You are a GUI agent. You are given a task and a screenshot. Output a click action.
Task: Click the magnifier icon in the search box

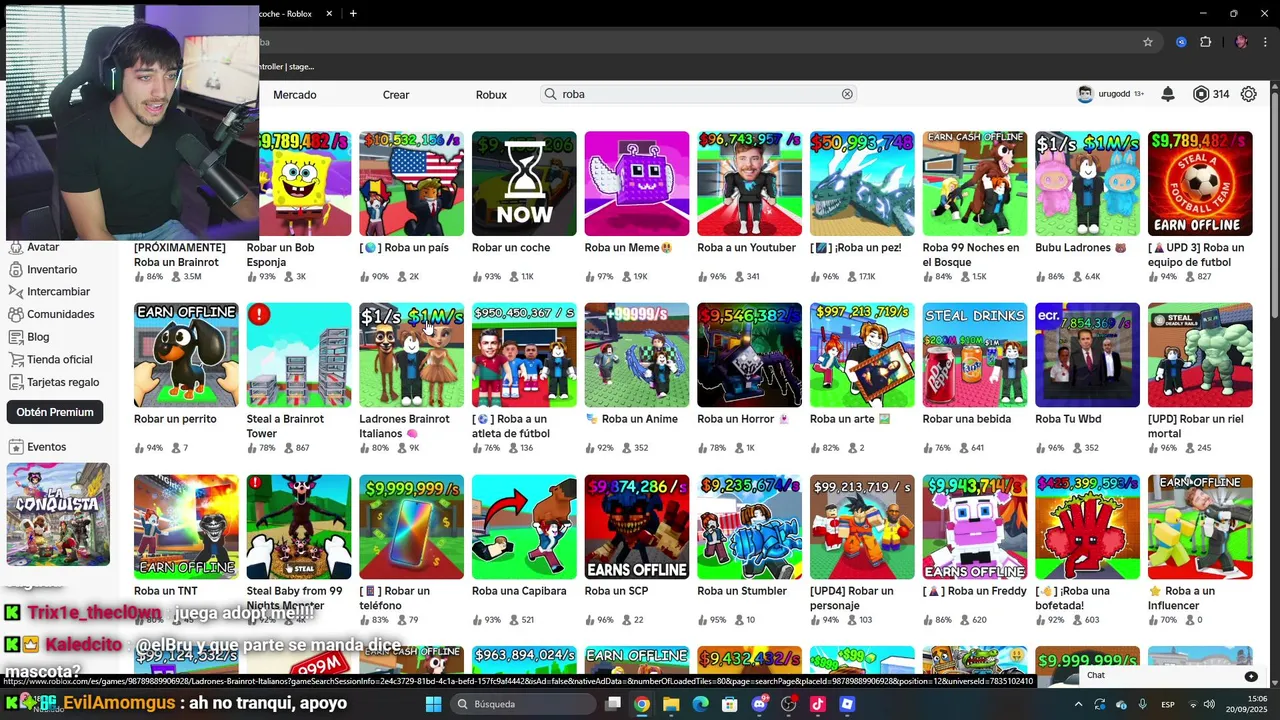[x=550, y=94]
